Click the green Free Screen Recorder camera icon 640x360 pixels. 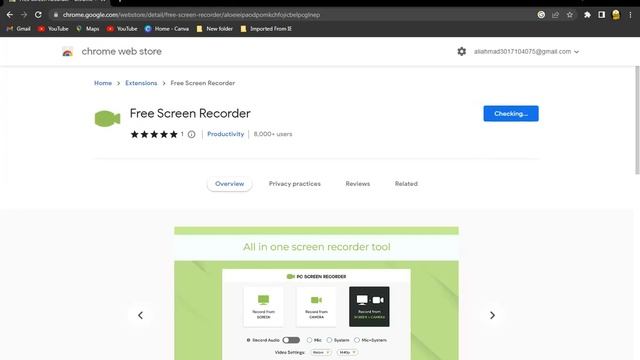[x=107, y=119]
